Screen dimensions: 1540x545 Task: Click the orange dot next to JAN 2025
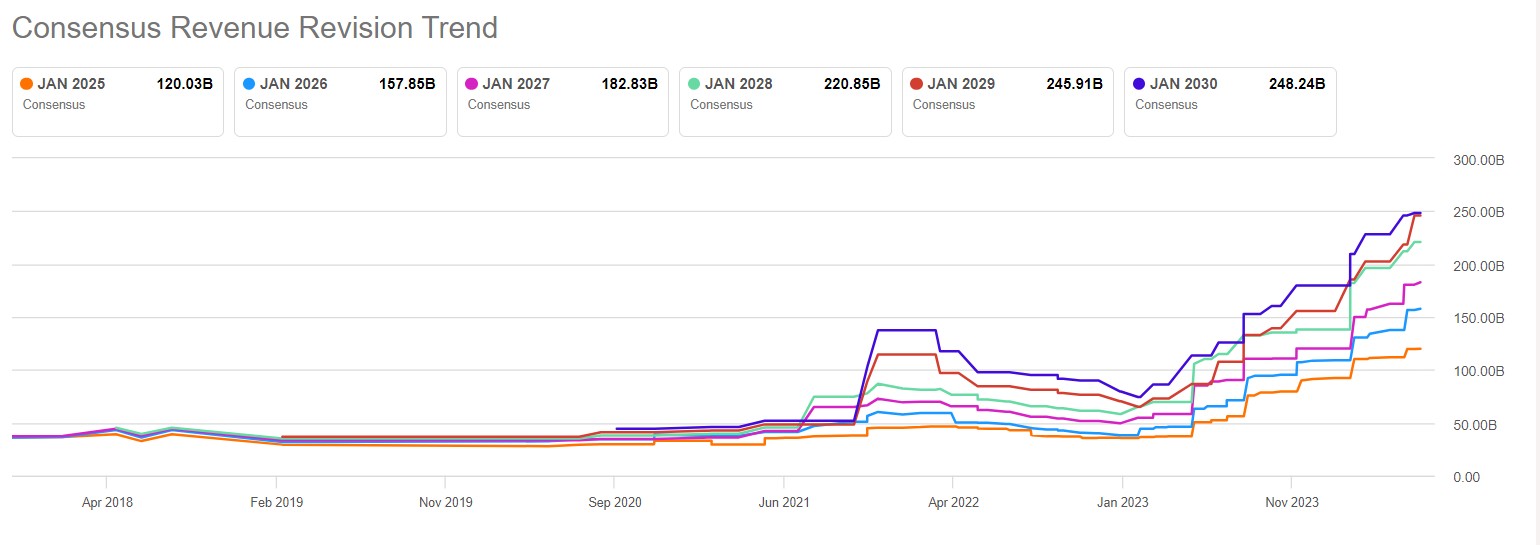coord(27,84)
